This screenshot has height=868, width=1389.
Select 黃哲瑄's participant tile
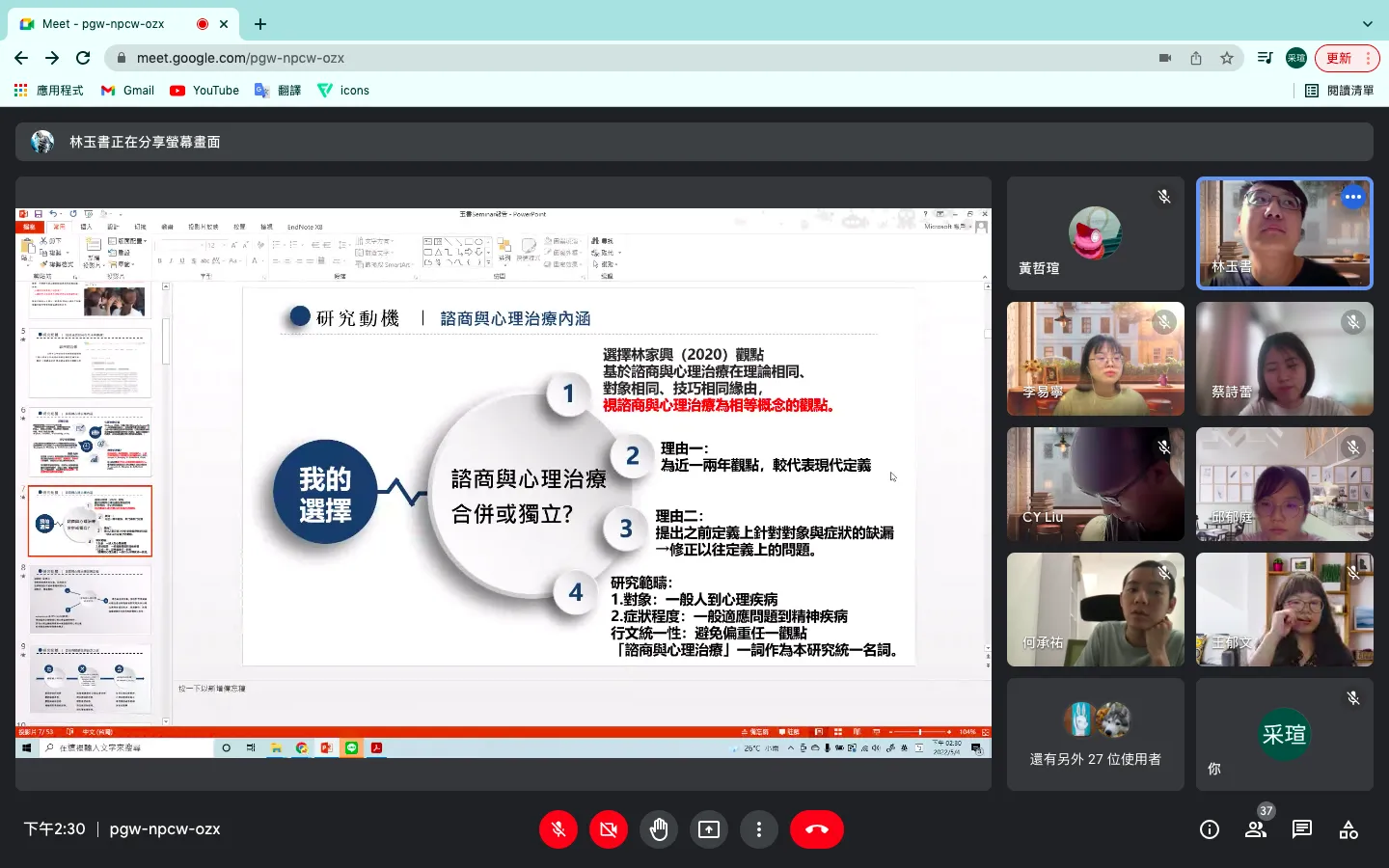[x=1096, y=233]
